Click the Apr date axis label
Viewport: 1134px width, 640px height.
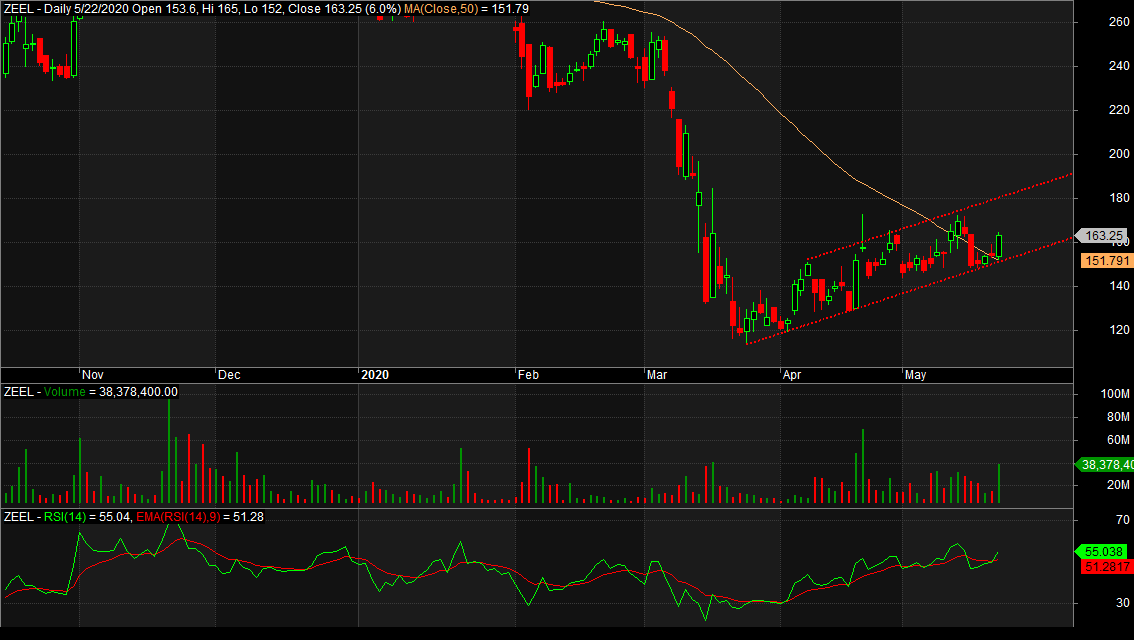click(792, 375)
